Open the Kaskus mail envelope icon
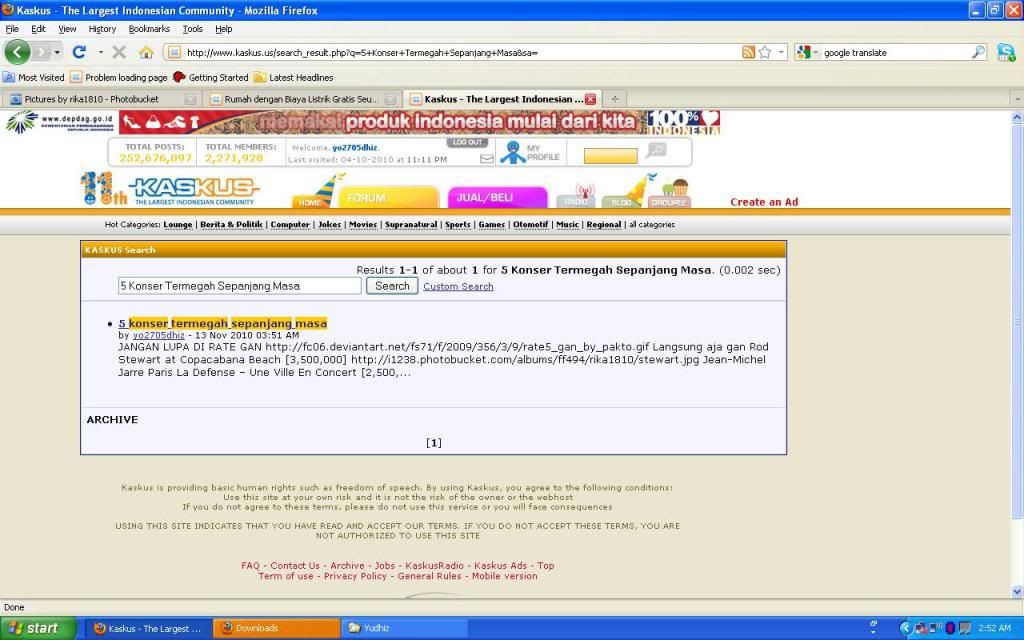This screenshot has width=1024, height=640. pyautogui.click(x=487, y=159)
